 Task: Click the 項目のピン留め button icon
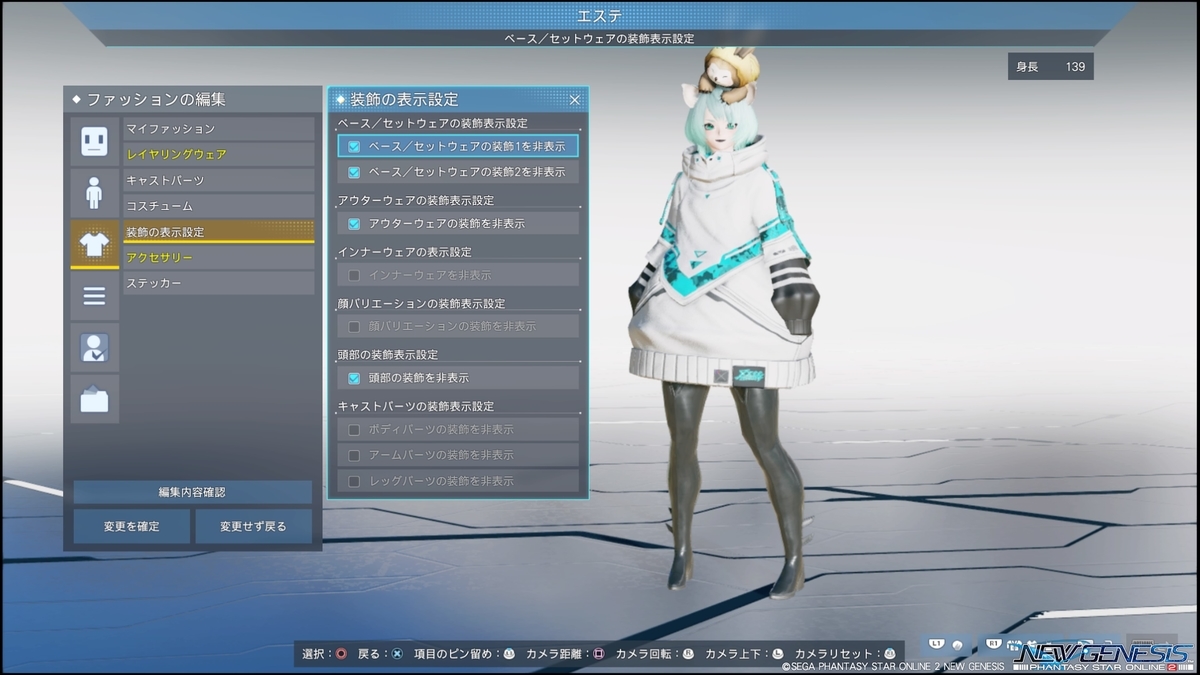pos(509,654)
